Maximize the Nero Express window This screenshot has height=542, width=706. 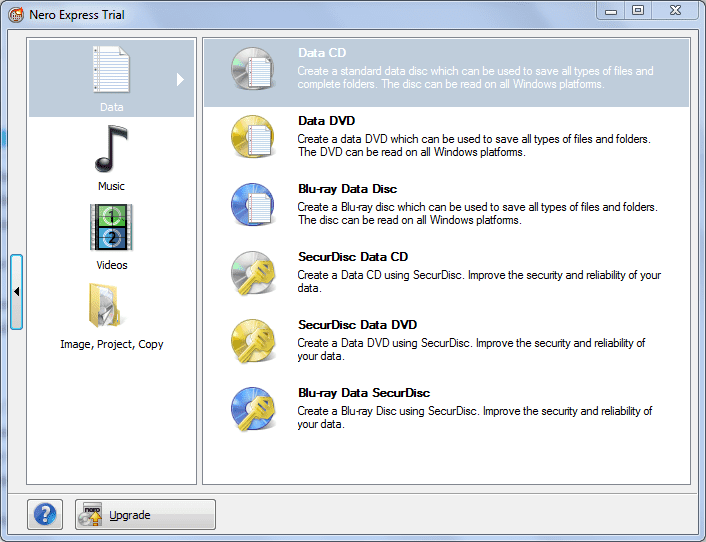(x=638, y=10)
